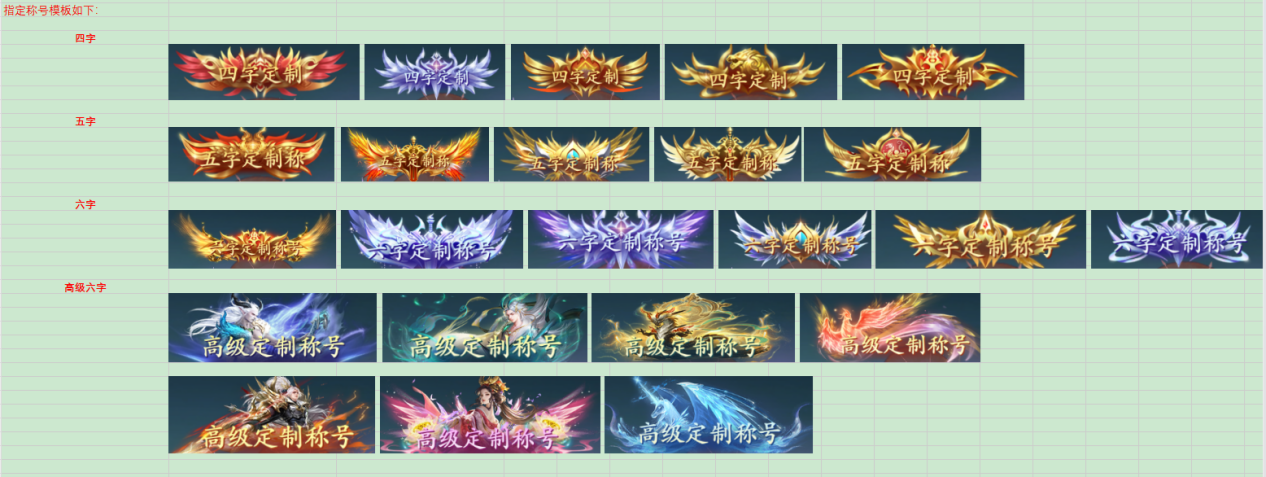
Task: Select the flame-winged 五字定制称 badge with sword
Action: coord(415,154)
